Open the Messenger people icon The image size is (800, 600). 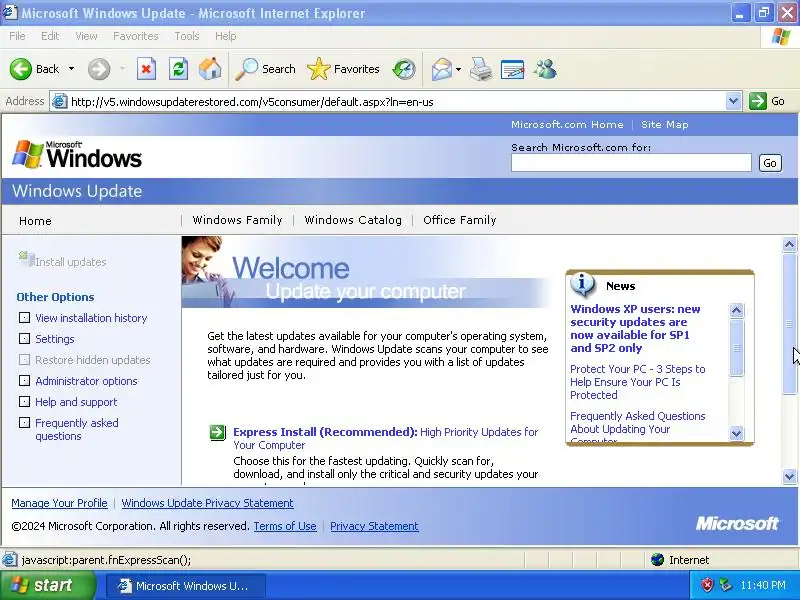545,69
